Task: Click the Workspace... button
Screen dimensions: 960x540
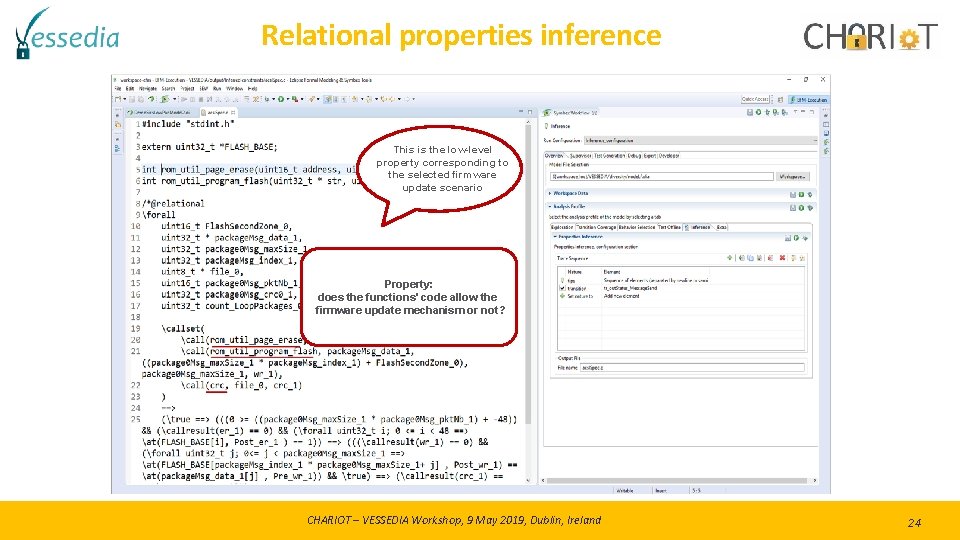Action: coord(793,176)
